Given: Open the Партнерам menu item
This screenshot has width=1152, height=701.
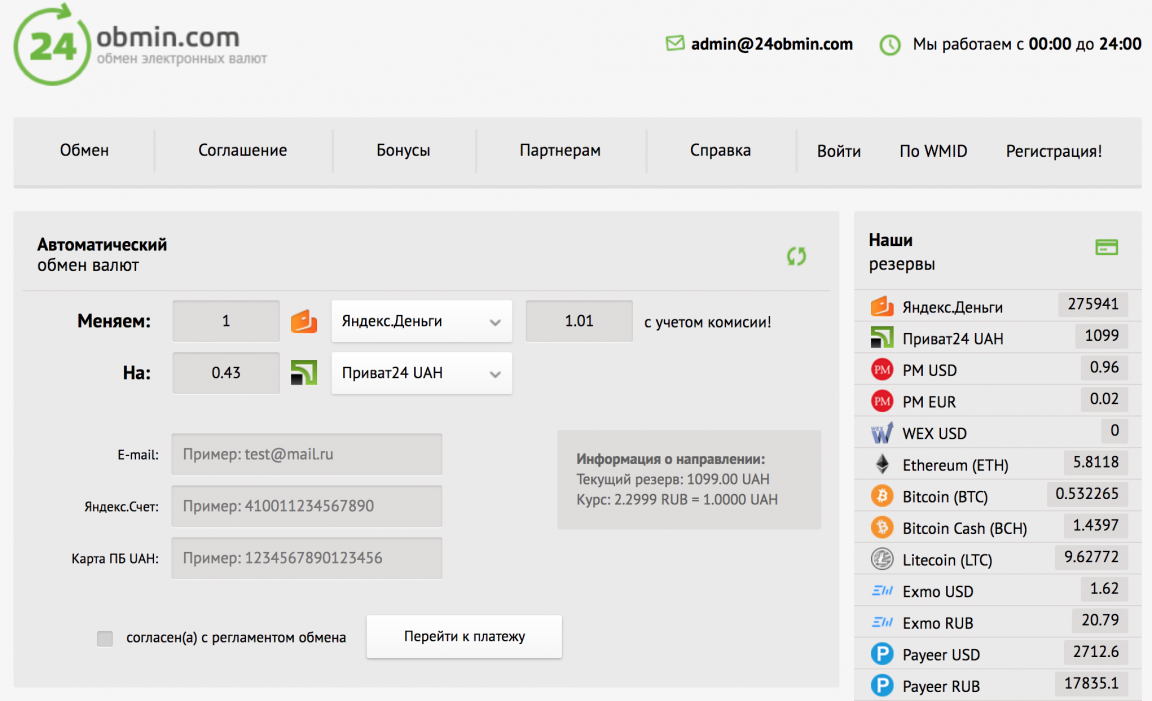Looking at the screenshot, I should tap(560, 150).
